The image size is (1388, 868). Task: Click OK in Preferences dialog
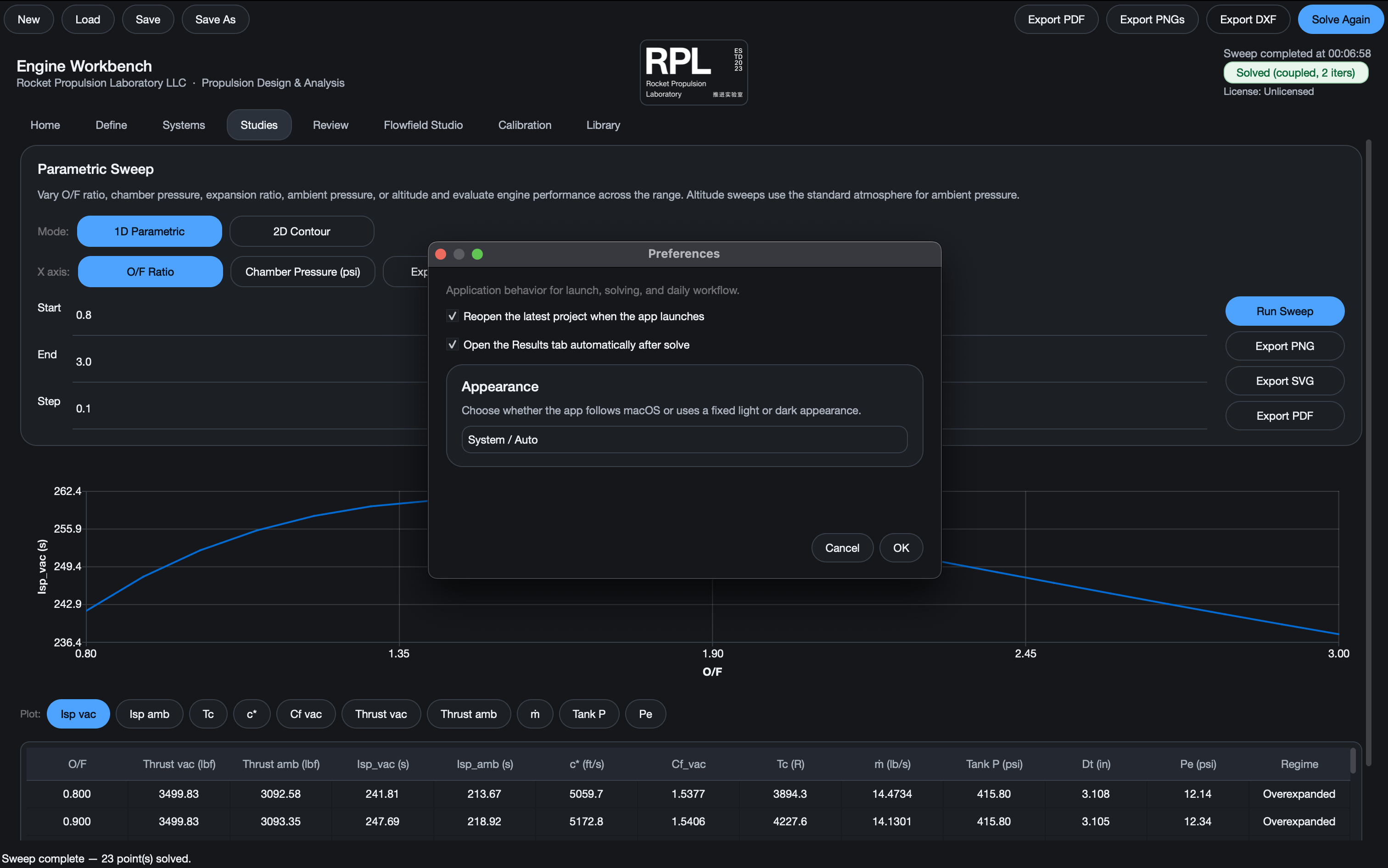[x=901, y=548]
